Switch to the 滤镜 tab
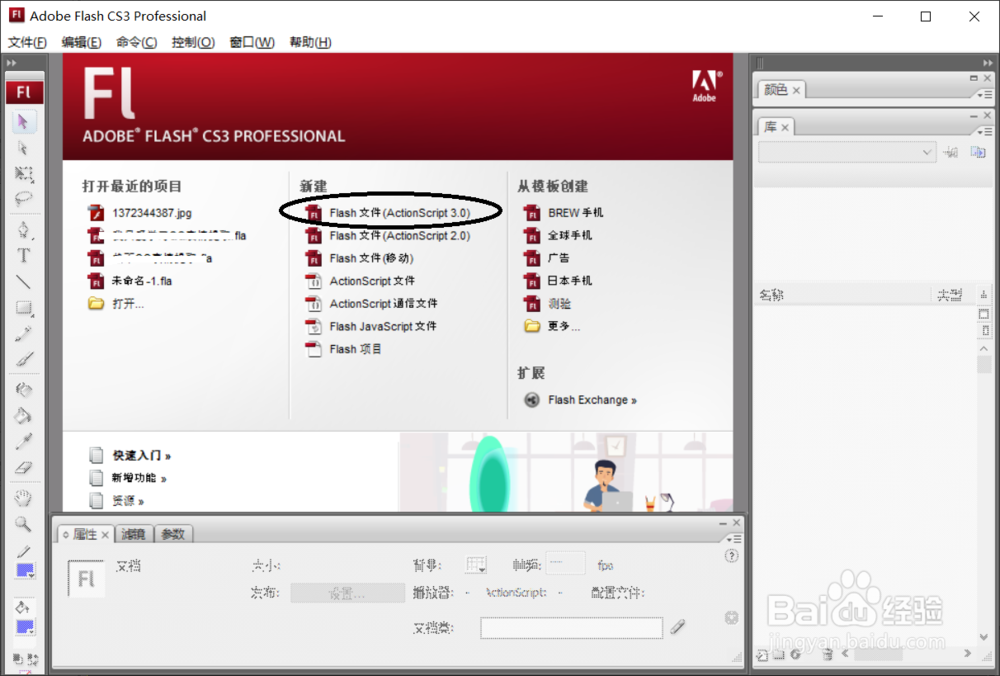Viewport: 1000px width, 676px height. coord(133,534)
